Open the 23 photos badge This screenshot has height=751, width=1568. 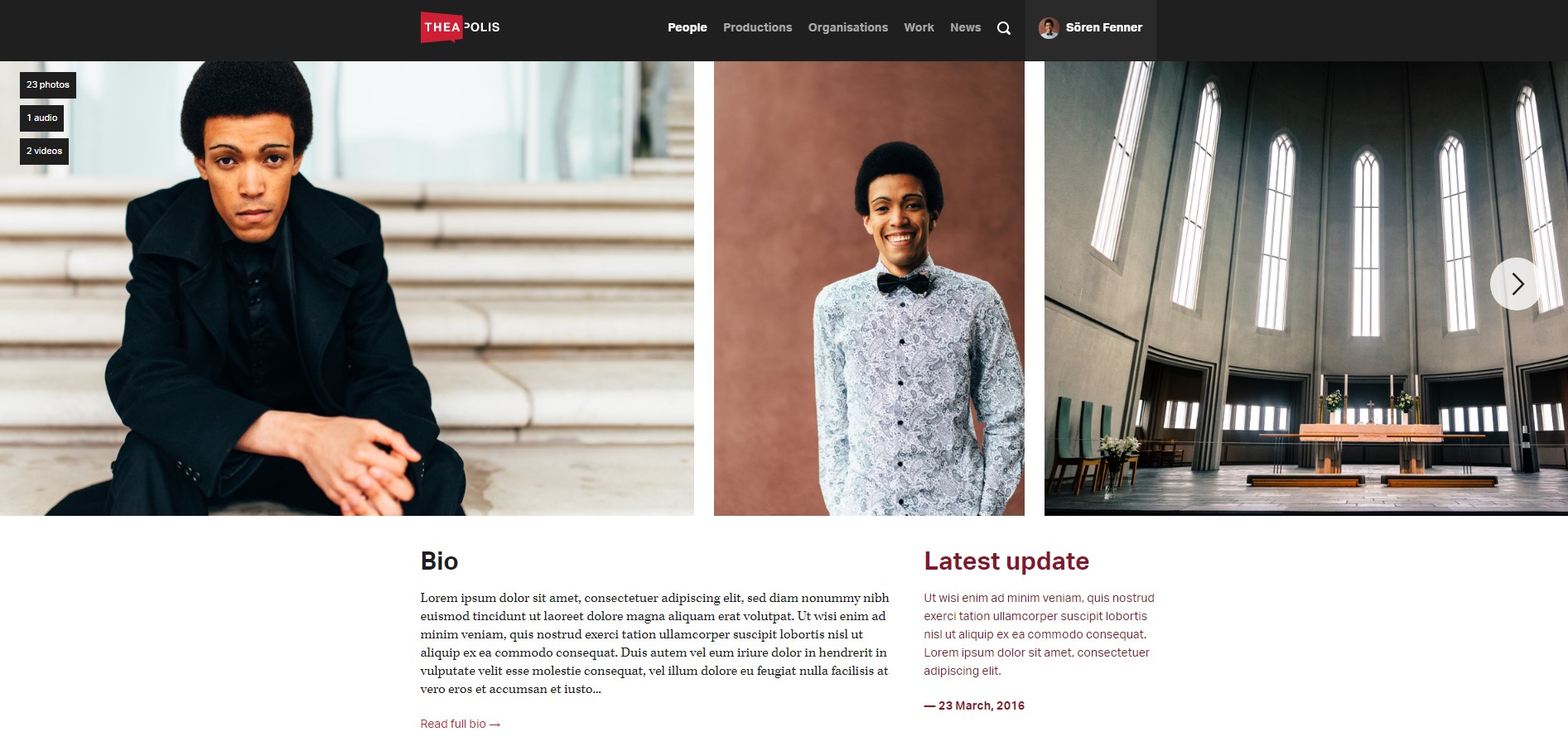(48, 84)
